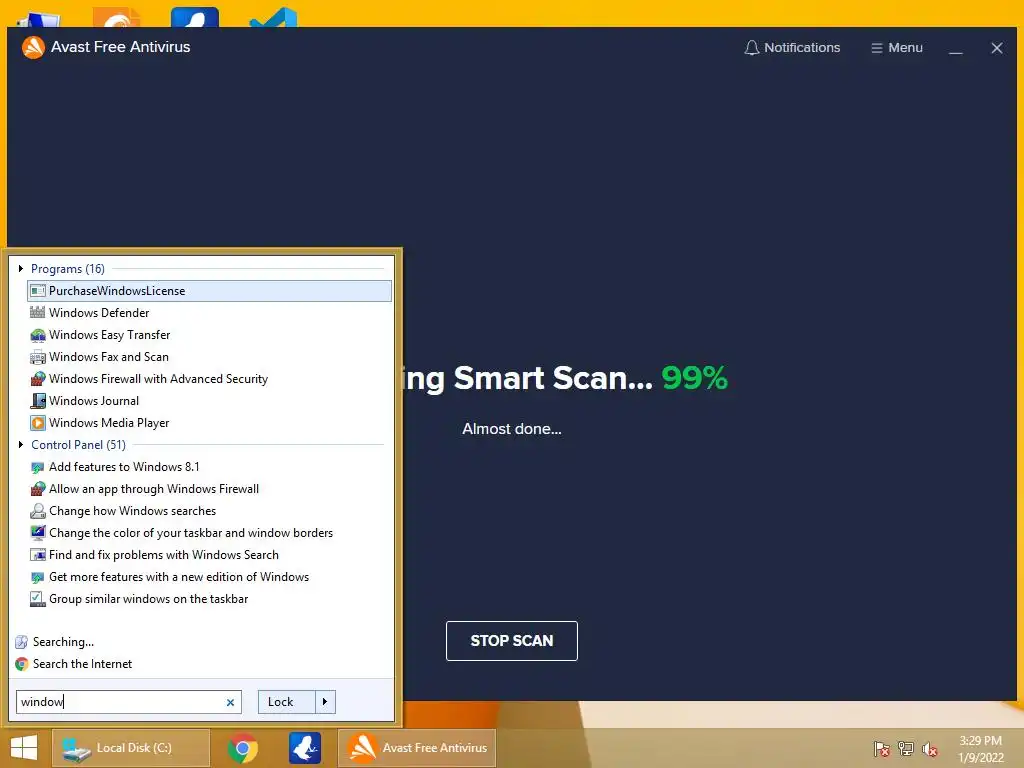Click Change taskbar color result icon

(38, 533)
